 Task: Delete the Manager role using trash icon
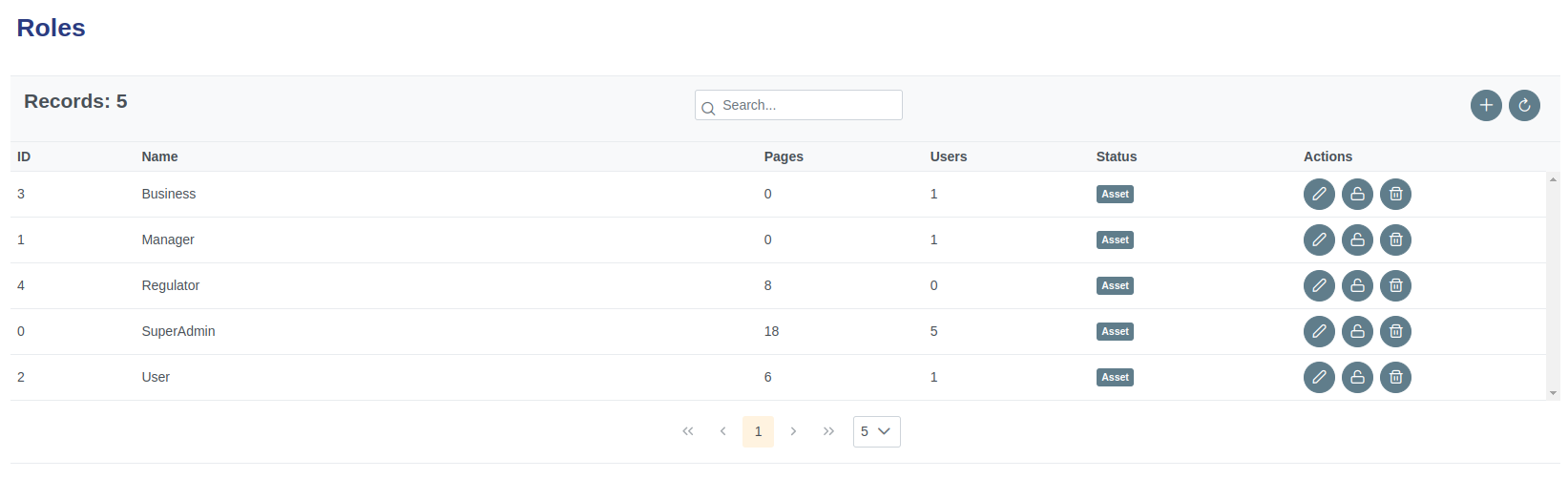pyautogui.click(x=1395, y=239)
